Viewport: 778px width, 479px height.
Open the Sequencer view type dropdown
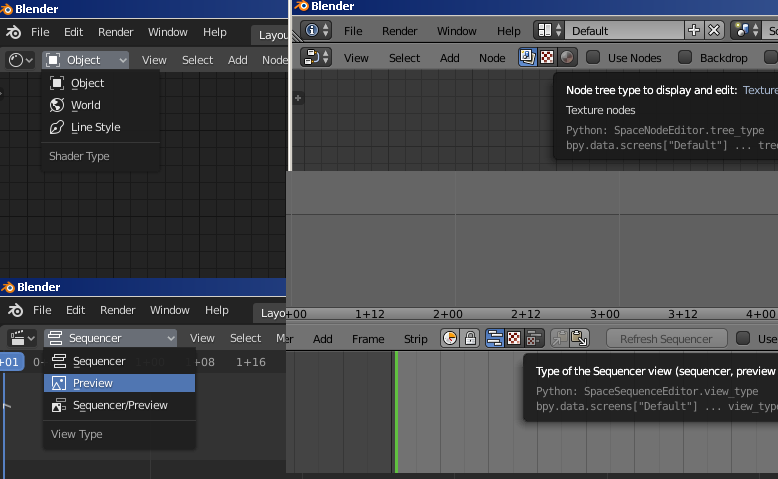click(111, 338)
